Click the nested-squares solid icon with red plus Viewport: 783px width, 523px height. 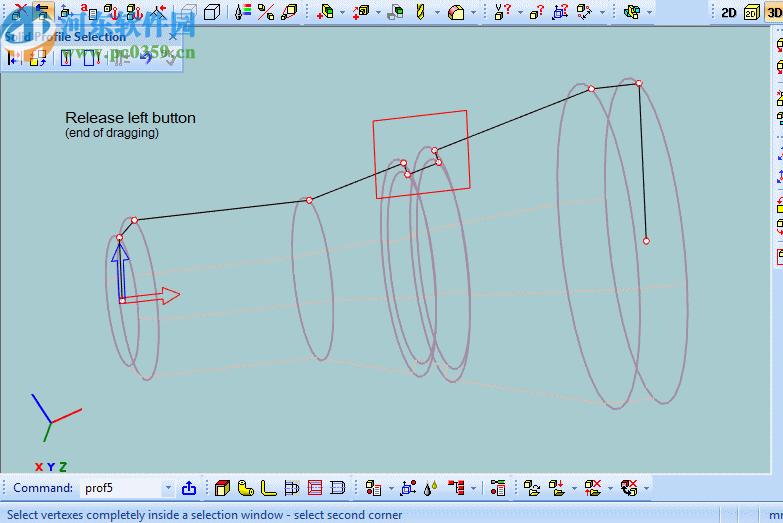(361, 11)
